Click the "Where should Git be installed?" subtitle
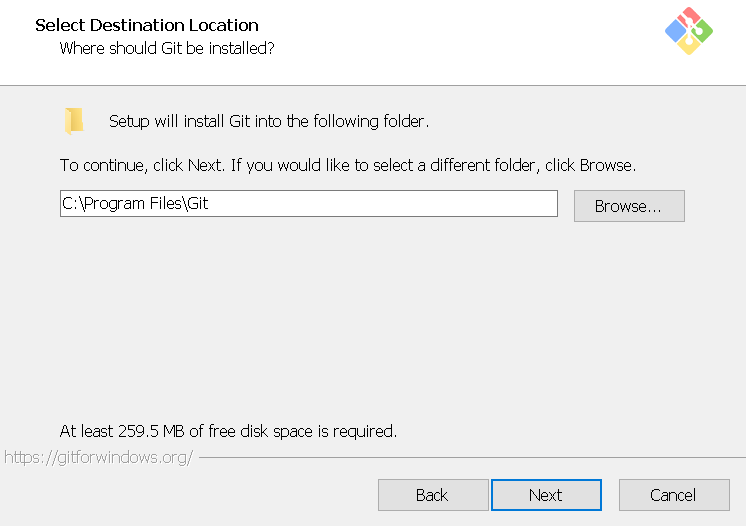This screenshot has width=746, height=526. click(x=167, y=48)
